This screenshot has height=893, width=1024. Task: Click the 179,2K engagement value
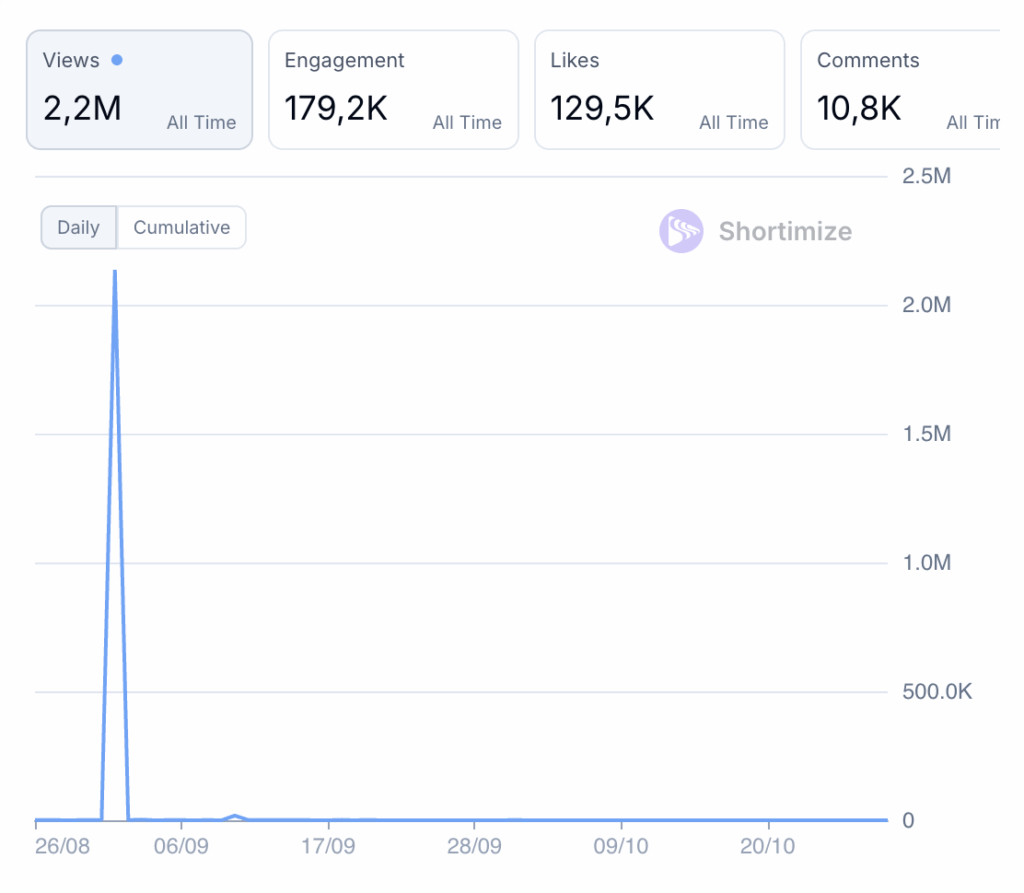[336, 108]
